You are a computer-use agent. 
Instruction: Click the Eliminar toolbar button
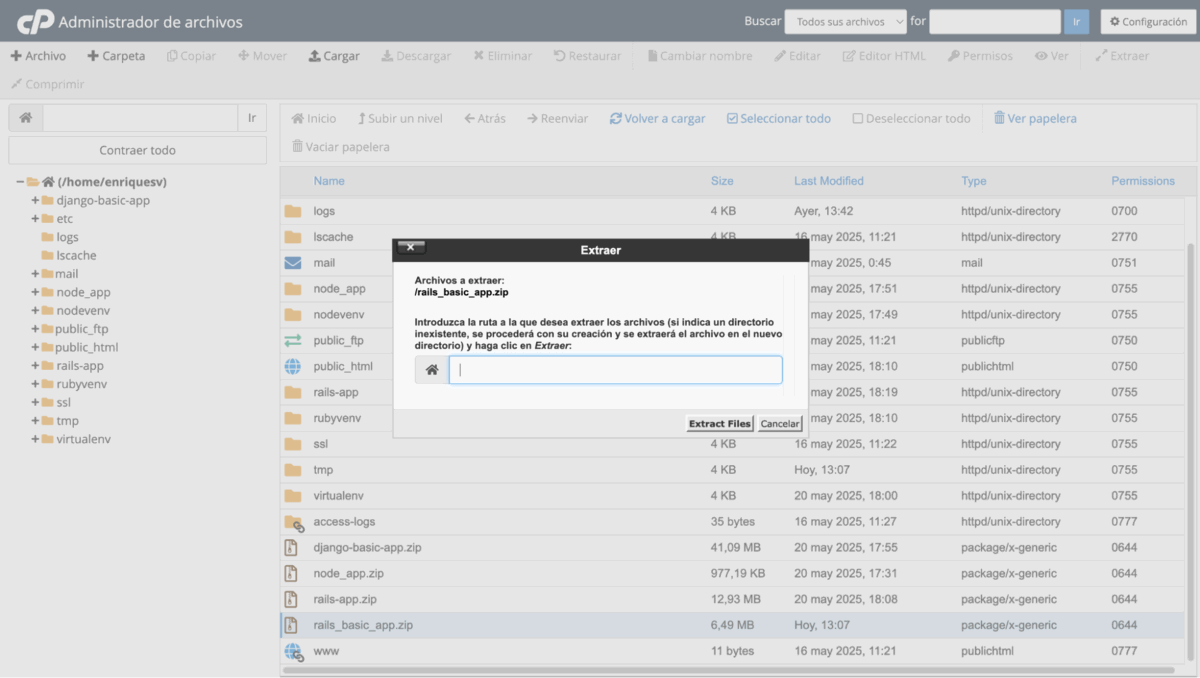coord(503,56)
